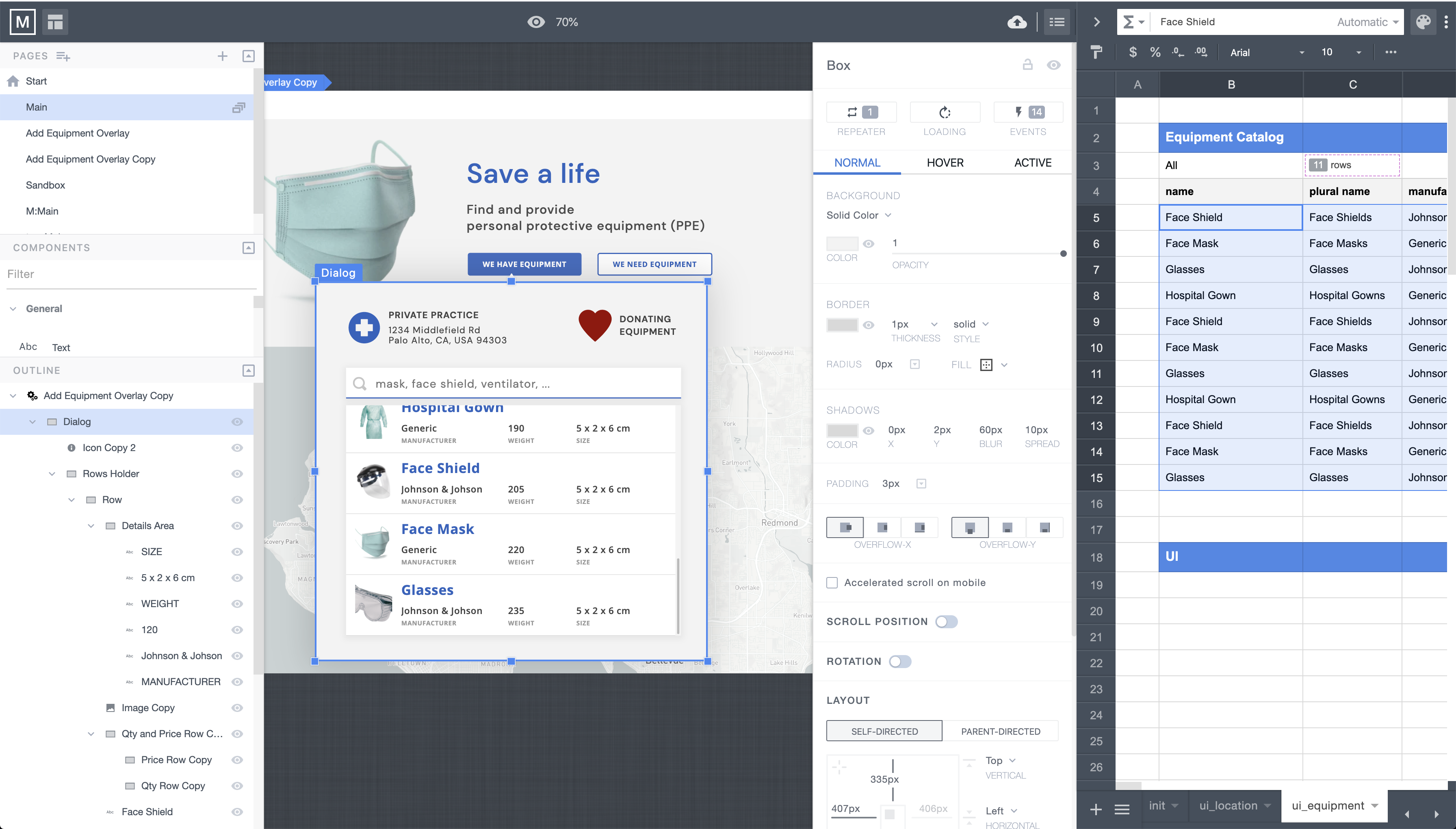Select PARENT-DIRECTED layout button
The height and width of the screenshot is (829, 1456).
pos(1000,731)
